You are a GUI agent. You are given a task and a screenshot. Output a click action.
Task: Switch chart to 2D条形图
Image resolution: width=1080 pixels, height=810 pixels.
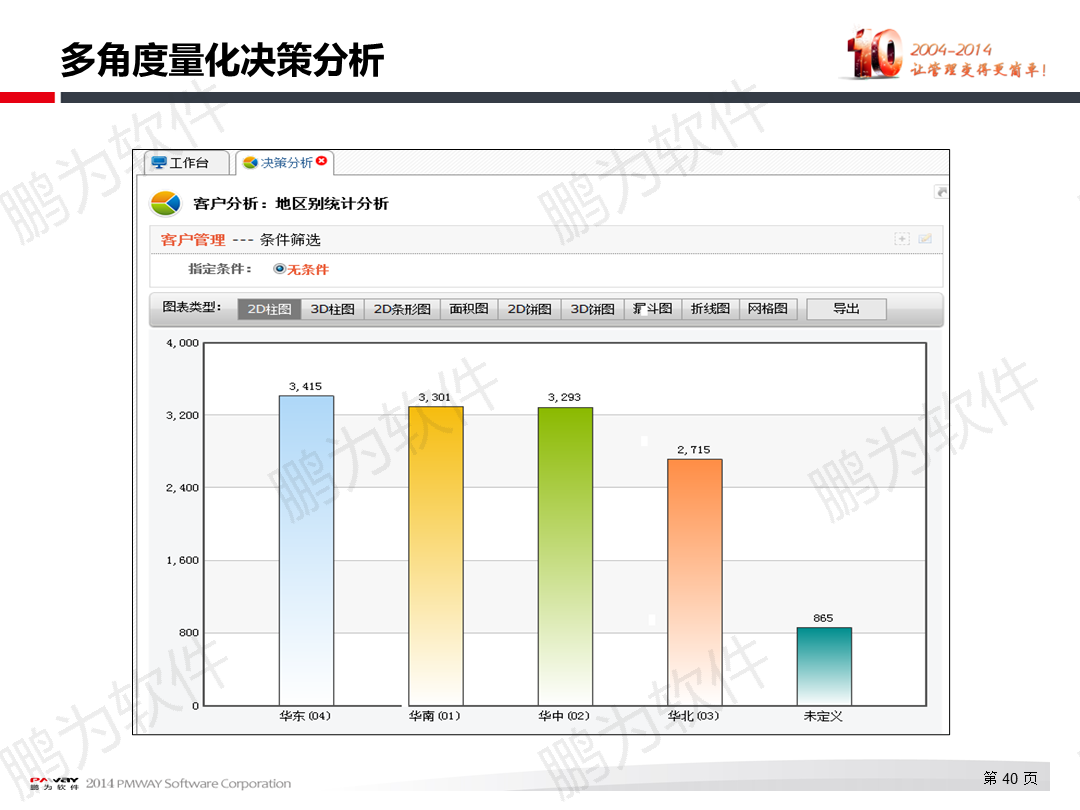click(x=402, y=309)
